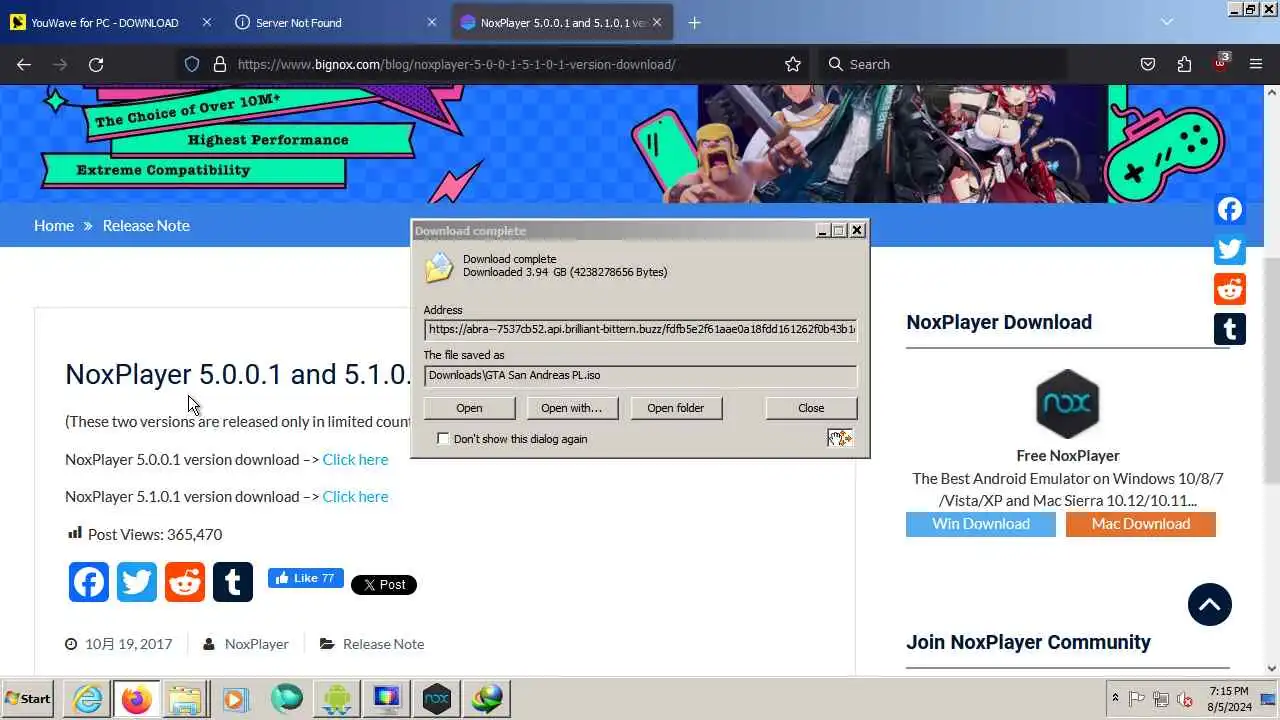1280x720 pixels.
Task: Click Firefox icon in taskbar
Action: pyautogui.click(x=137, y=699)
